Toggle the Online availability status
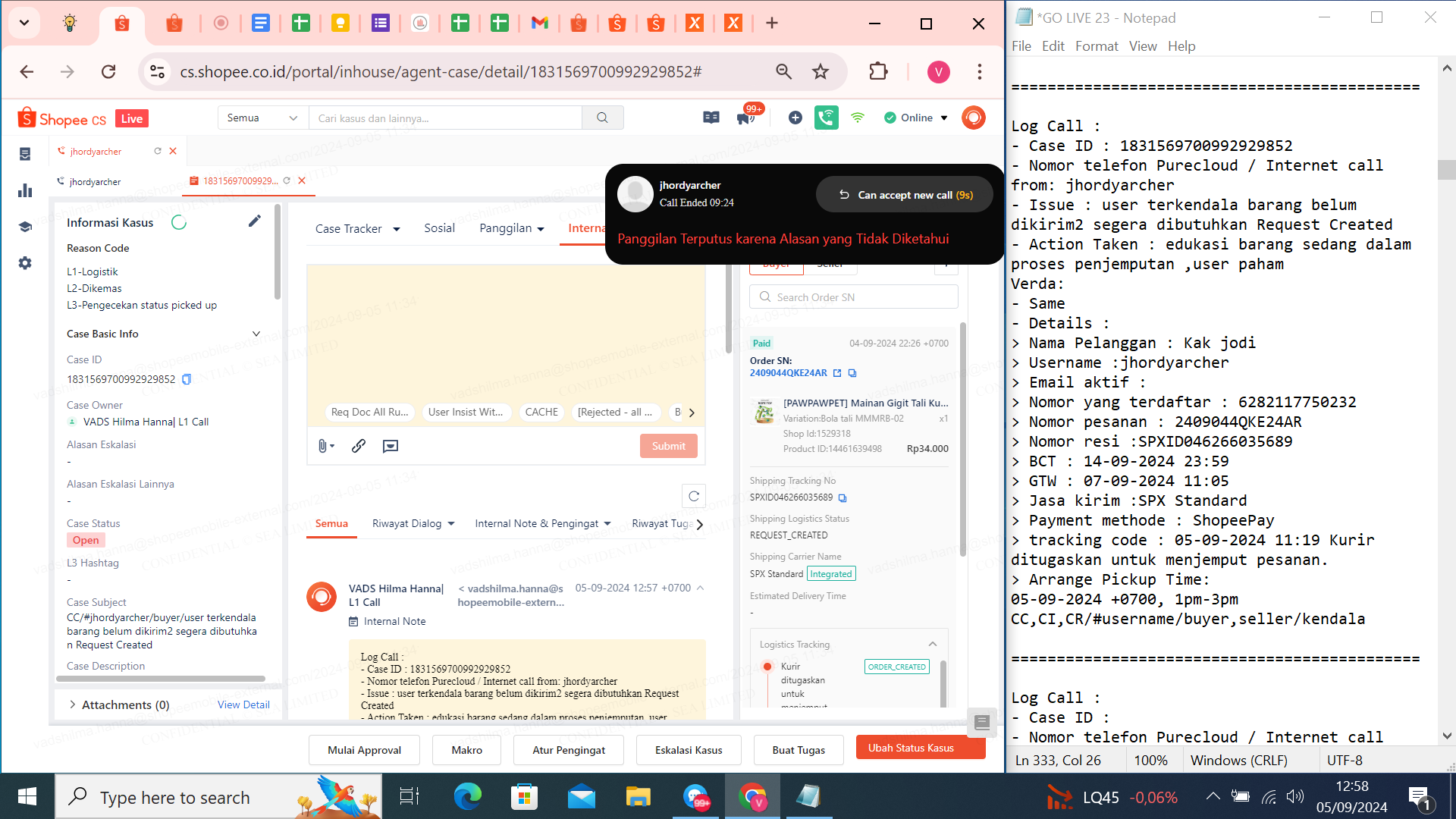Screen dimensions: 1456x819 pyautogui.click(x=917, y=118)
